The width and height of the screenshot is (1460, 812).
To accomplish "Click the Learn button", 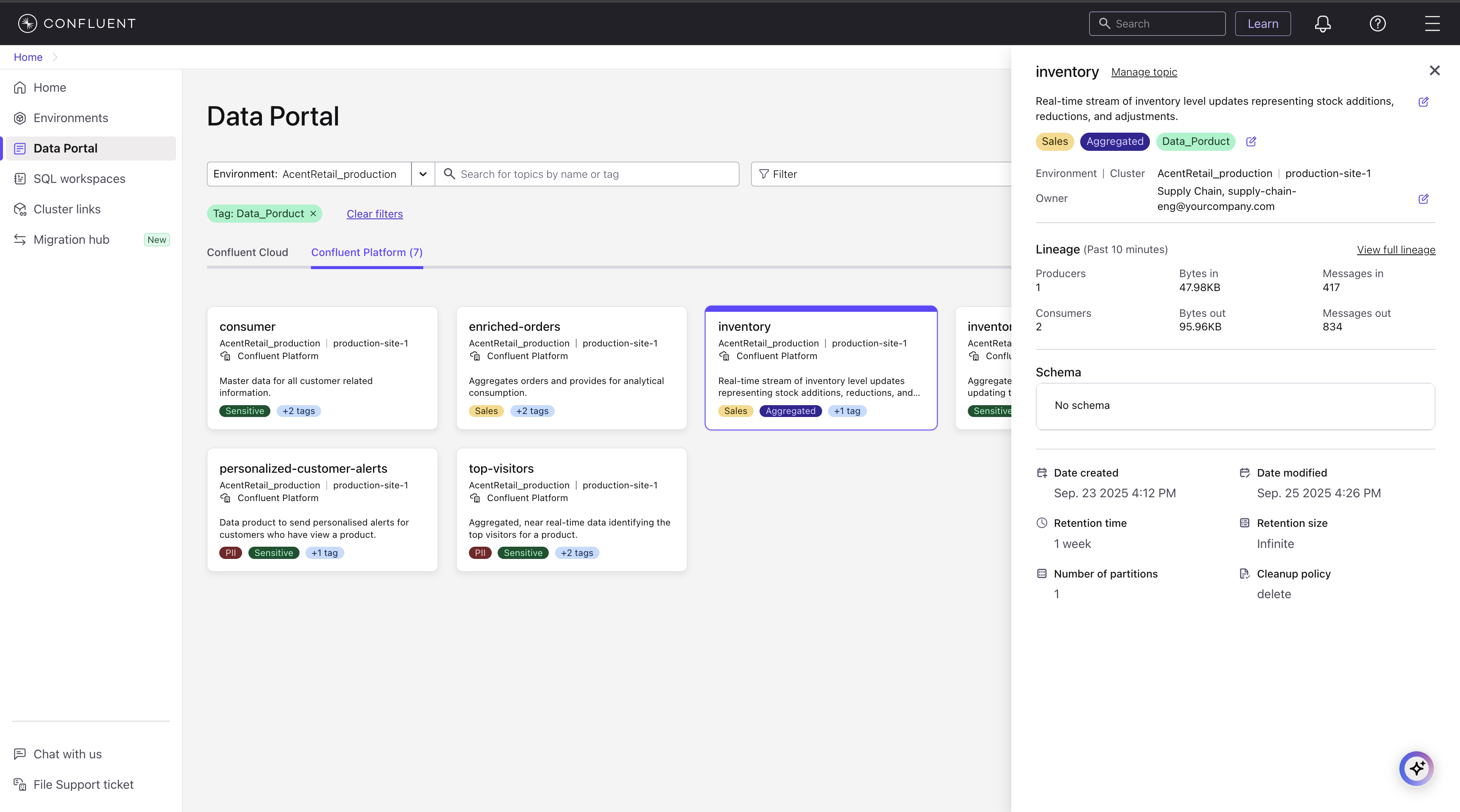I will [x=1263, y=24].
